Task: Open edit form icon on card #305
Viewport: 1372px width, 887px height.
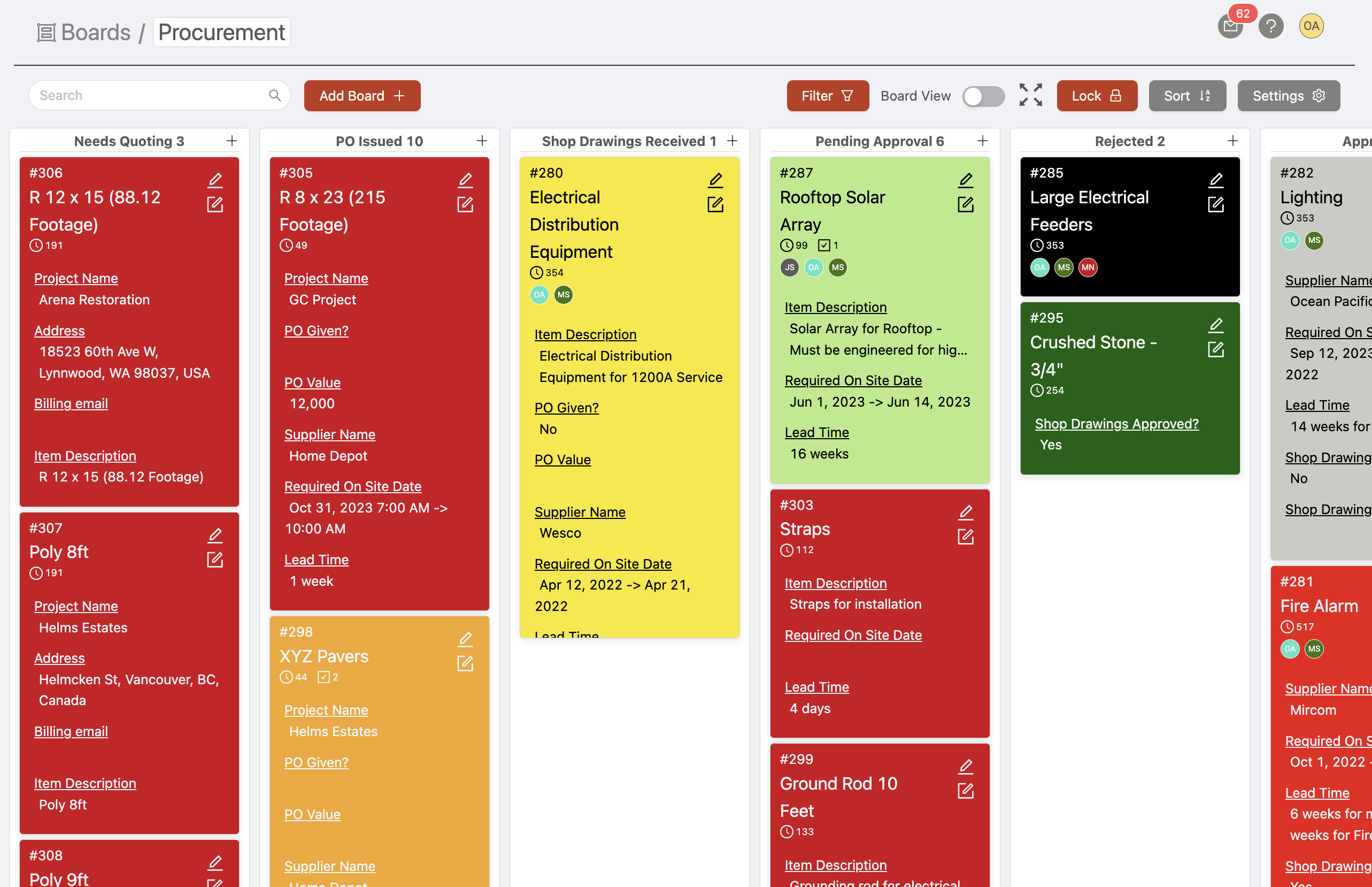Action: pyautogui.click(x=466, y=204)
